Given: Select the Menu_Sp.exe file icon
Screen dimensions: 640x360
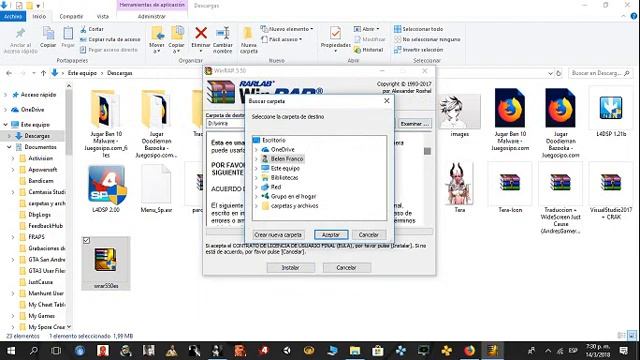Looking at the screenshot, I should [156, 184].
